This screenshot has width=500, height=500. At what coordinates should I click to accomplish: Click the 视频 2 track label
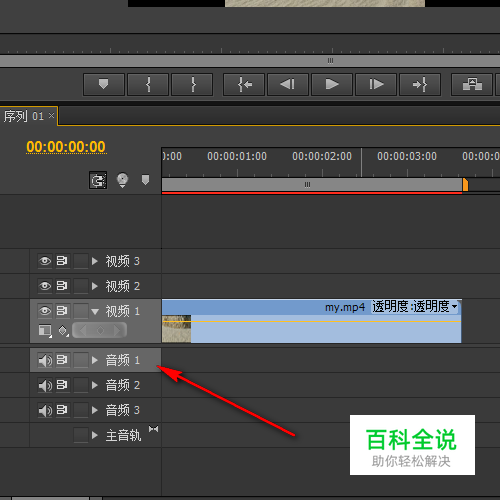(x=123, y=286)
